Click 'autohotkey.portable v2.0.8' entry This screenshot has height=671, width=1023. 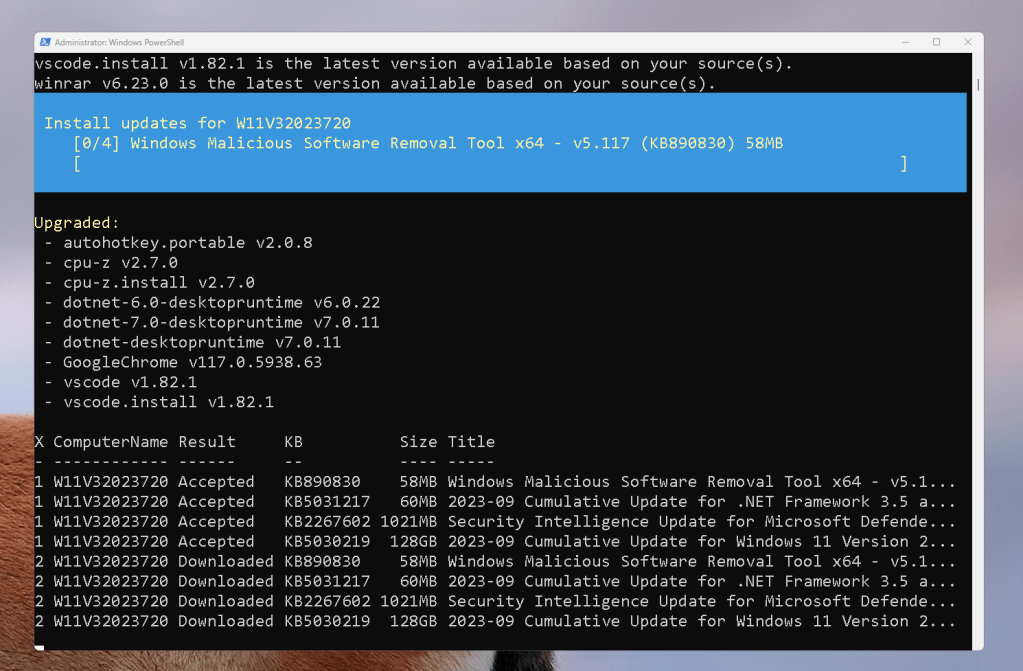[x=188, y=243]
